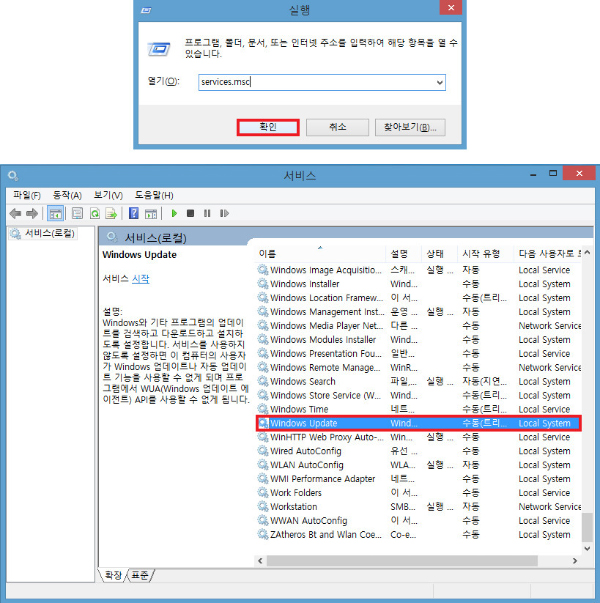Click the vertical scrollbar up arrow
This screenshot has width=600, height=603.
coord(587,253)
